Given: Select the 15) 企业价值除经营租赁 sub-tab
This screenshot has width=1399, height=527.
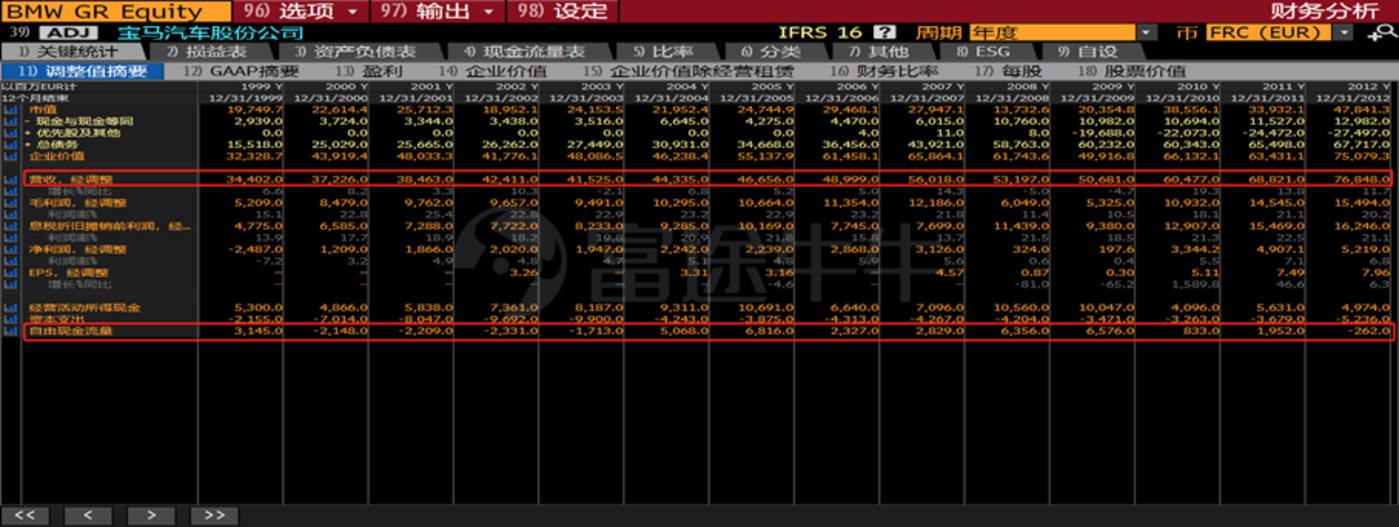Looking at the screenshot, I should [x=688, y=71].
